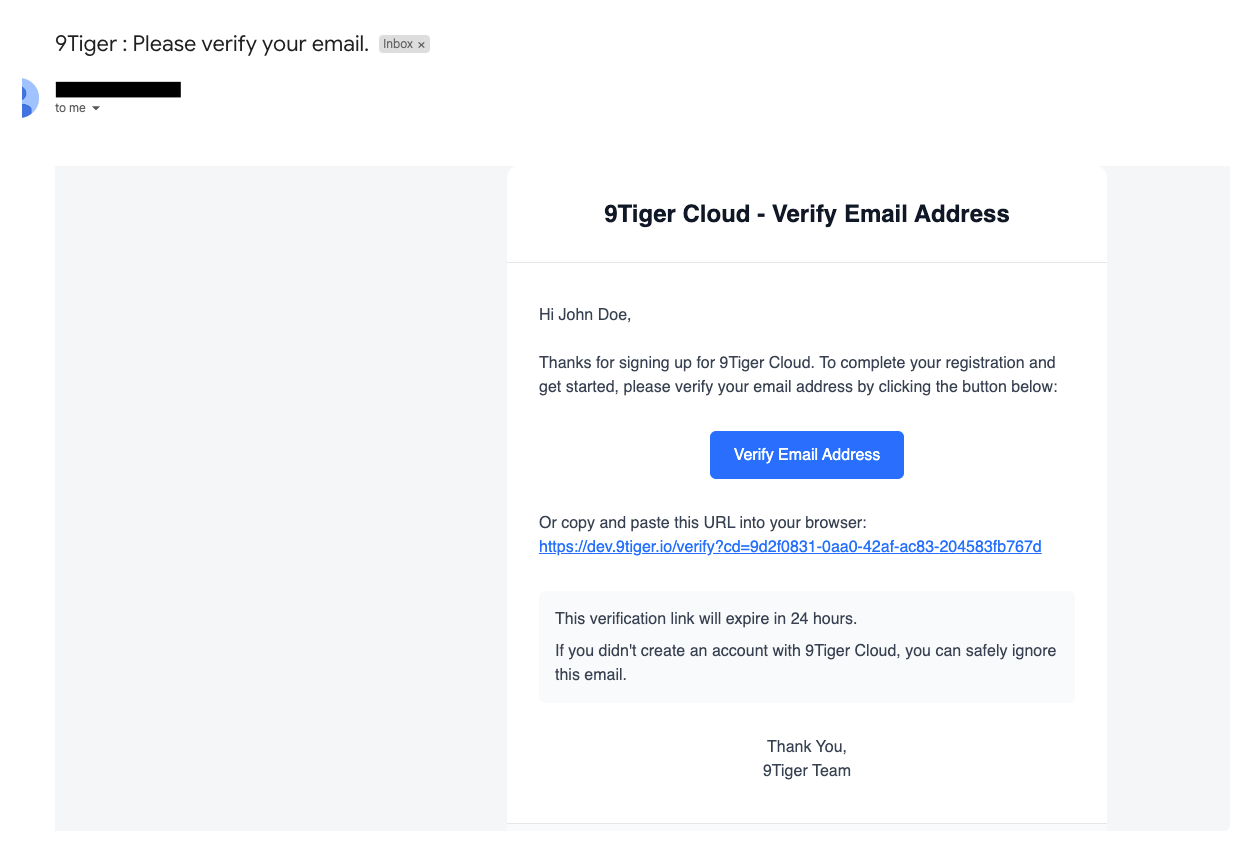Image resolution: width=1252 pixels, height=853 pixels.
Task: Click "Or copy and paste this URL" text
Action: (x=702, y=523)
